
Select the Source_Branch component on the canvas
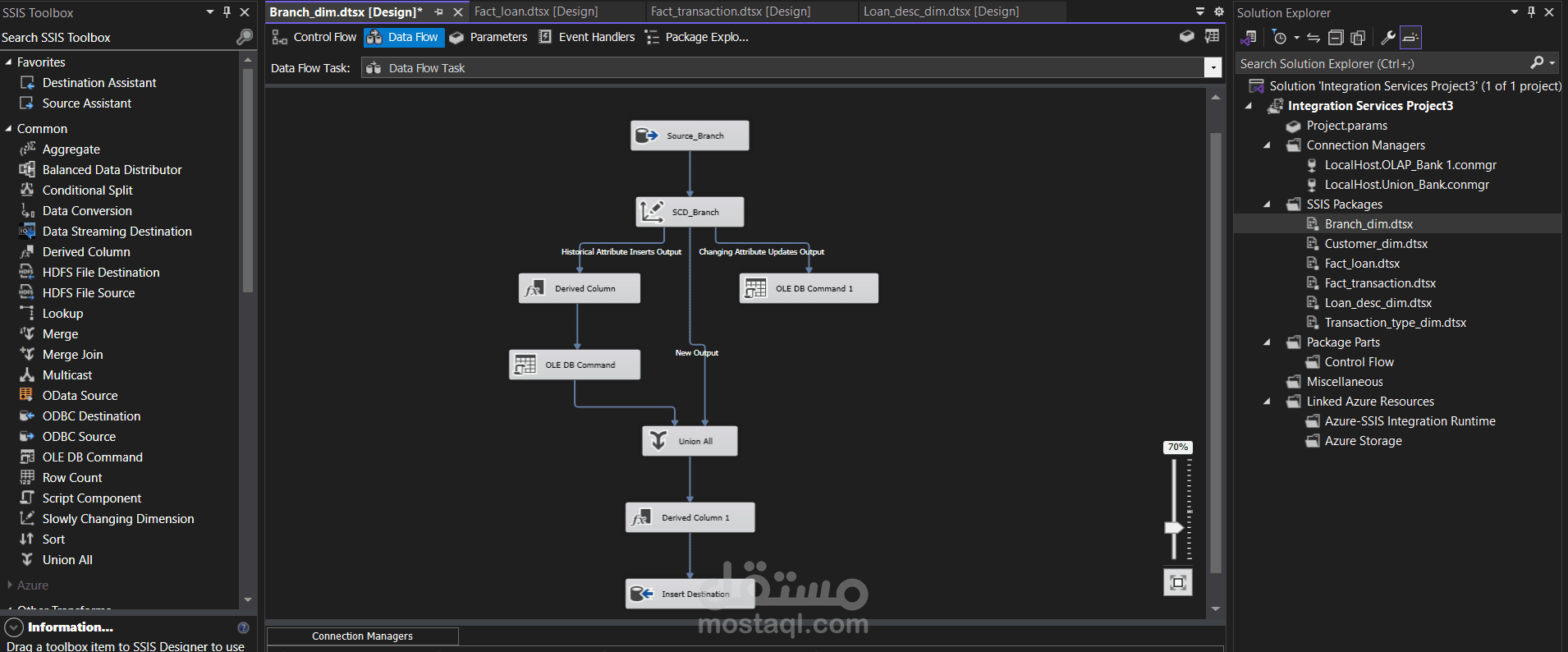tap(690, 135)
